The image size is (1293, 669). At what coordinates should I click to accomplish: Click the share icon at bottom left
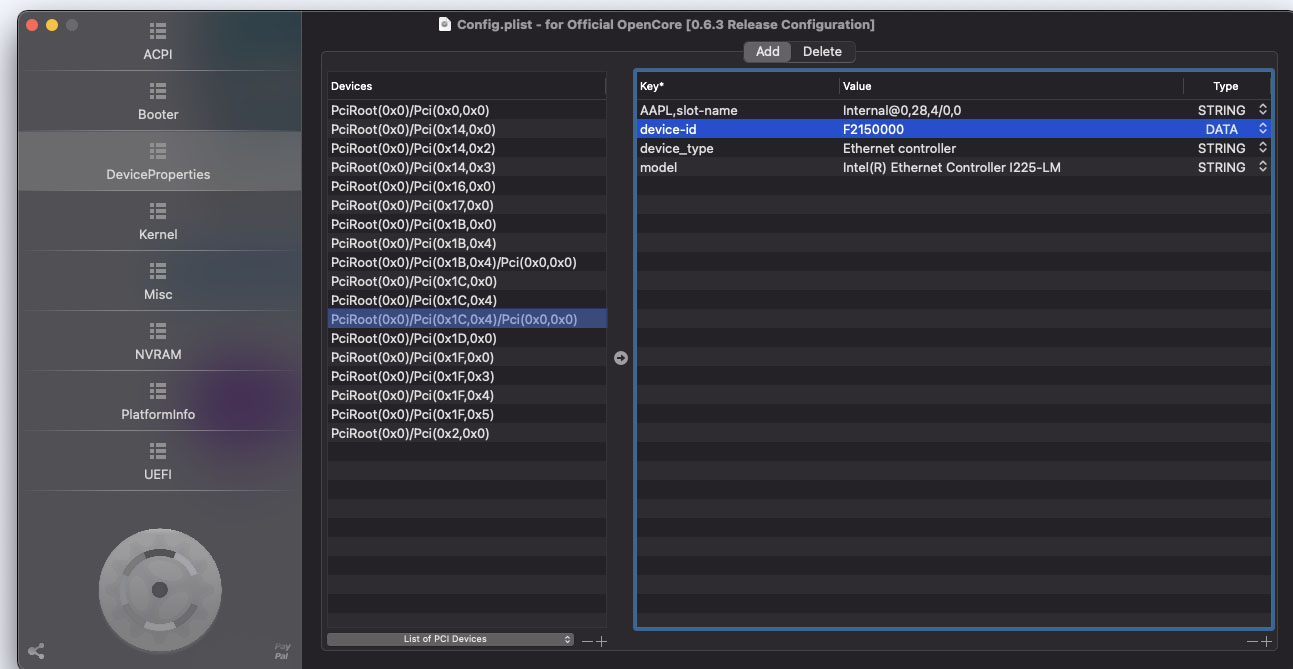tap(36, 651)
